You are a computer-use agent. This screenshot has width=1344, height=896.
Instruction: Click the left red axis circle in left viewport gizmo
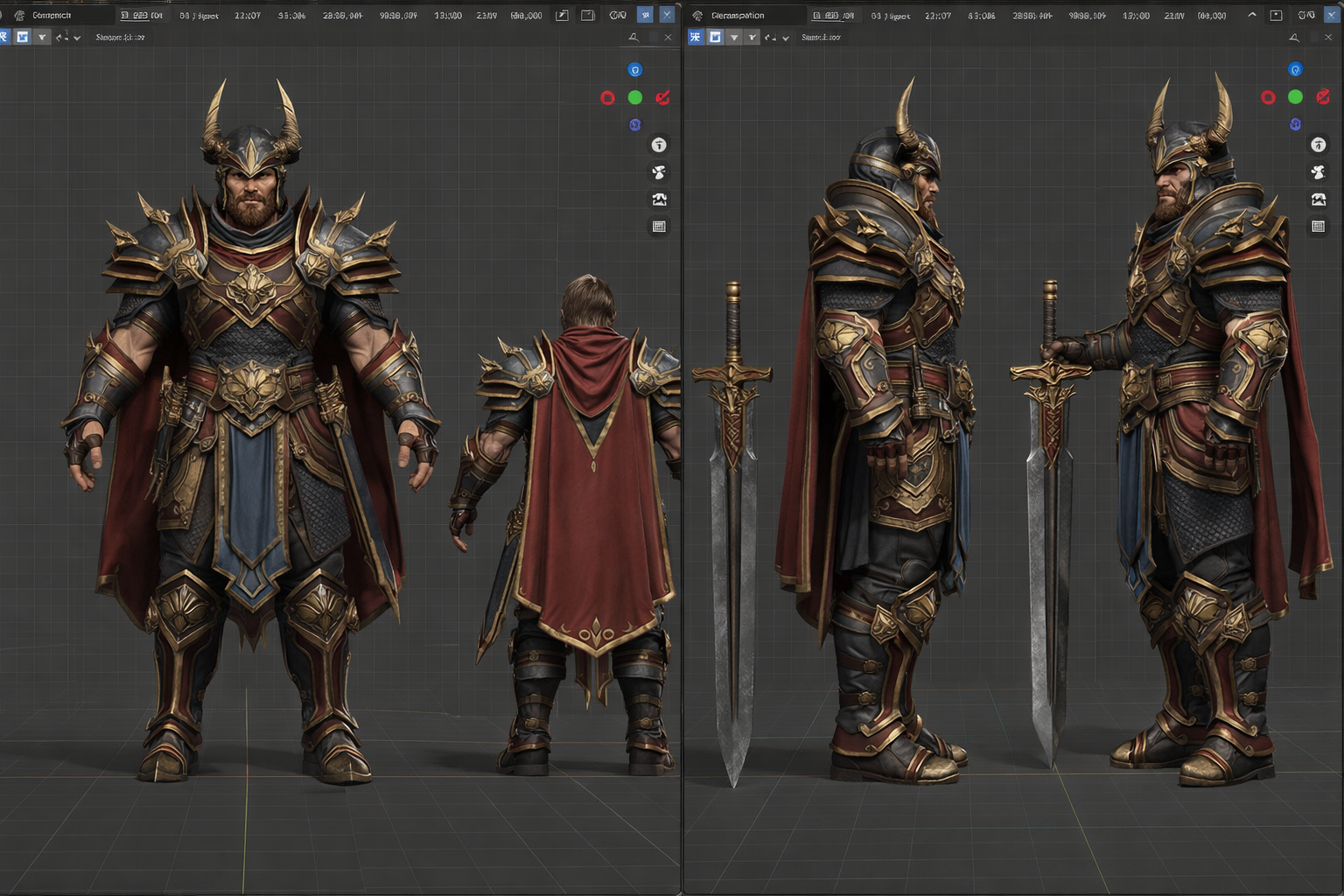click(607, 98)
